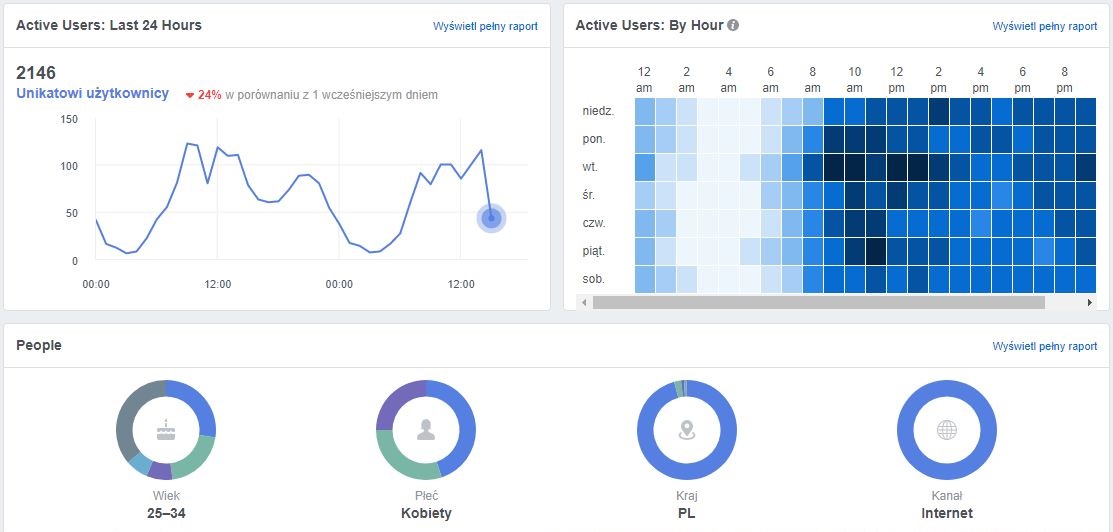The width and height of the screenshot is (1113, 532).
Task: Click the highlighted data point on line chart
Action: pyautogui.click(x=491, y=218)
